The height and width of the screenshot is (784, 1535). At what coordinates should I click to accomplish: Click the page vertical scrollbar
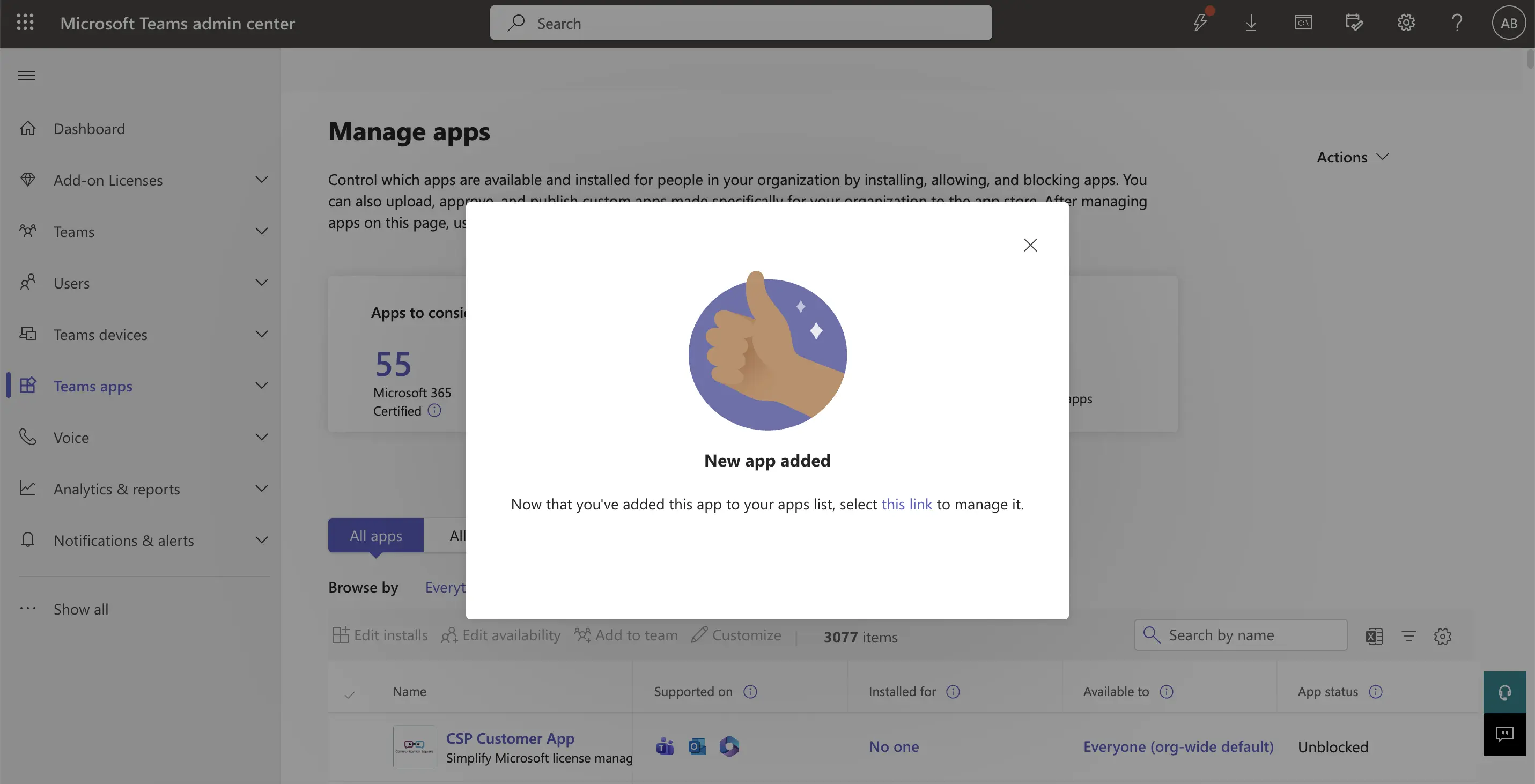pos(1530,60)
